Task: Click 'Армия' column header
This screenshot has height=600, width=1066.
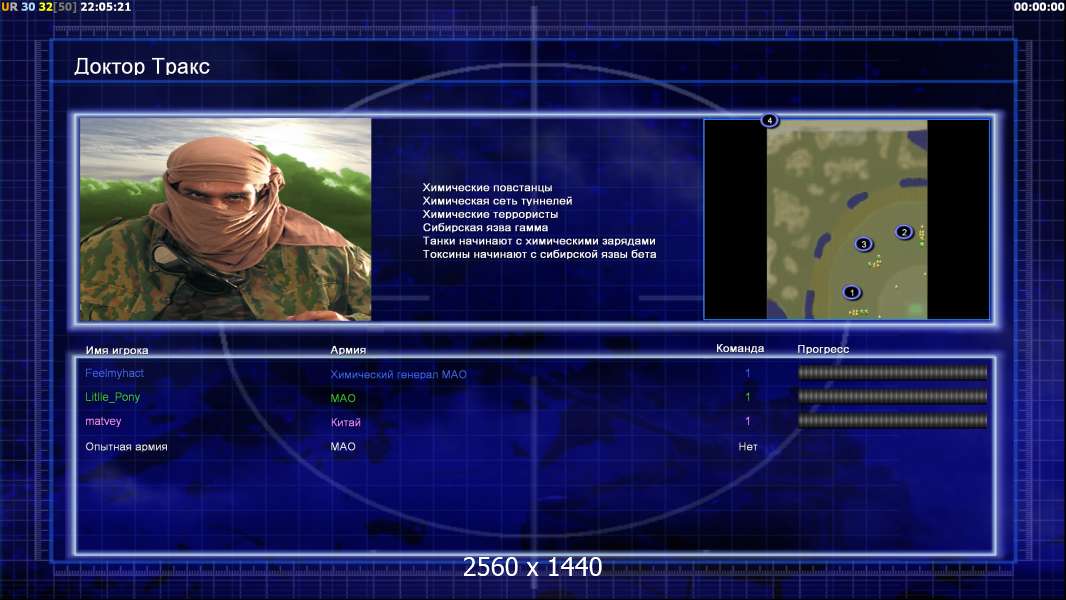Action: pyautogui.click(x=348, y=350)
